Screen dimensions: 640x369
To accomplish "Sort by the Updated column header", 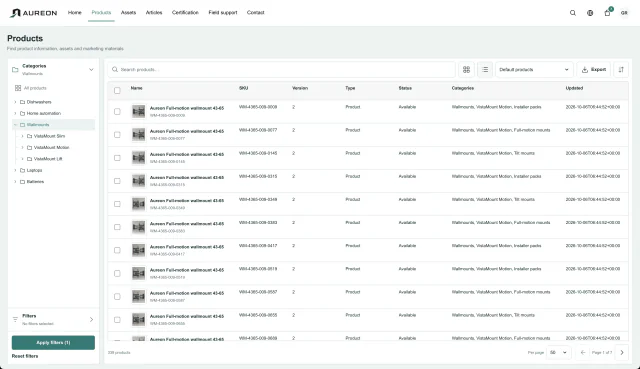I will [574, 88].
